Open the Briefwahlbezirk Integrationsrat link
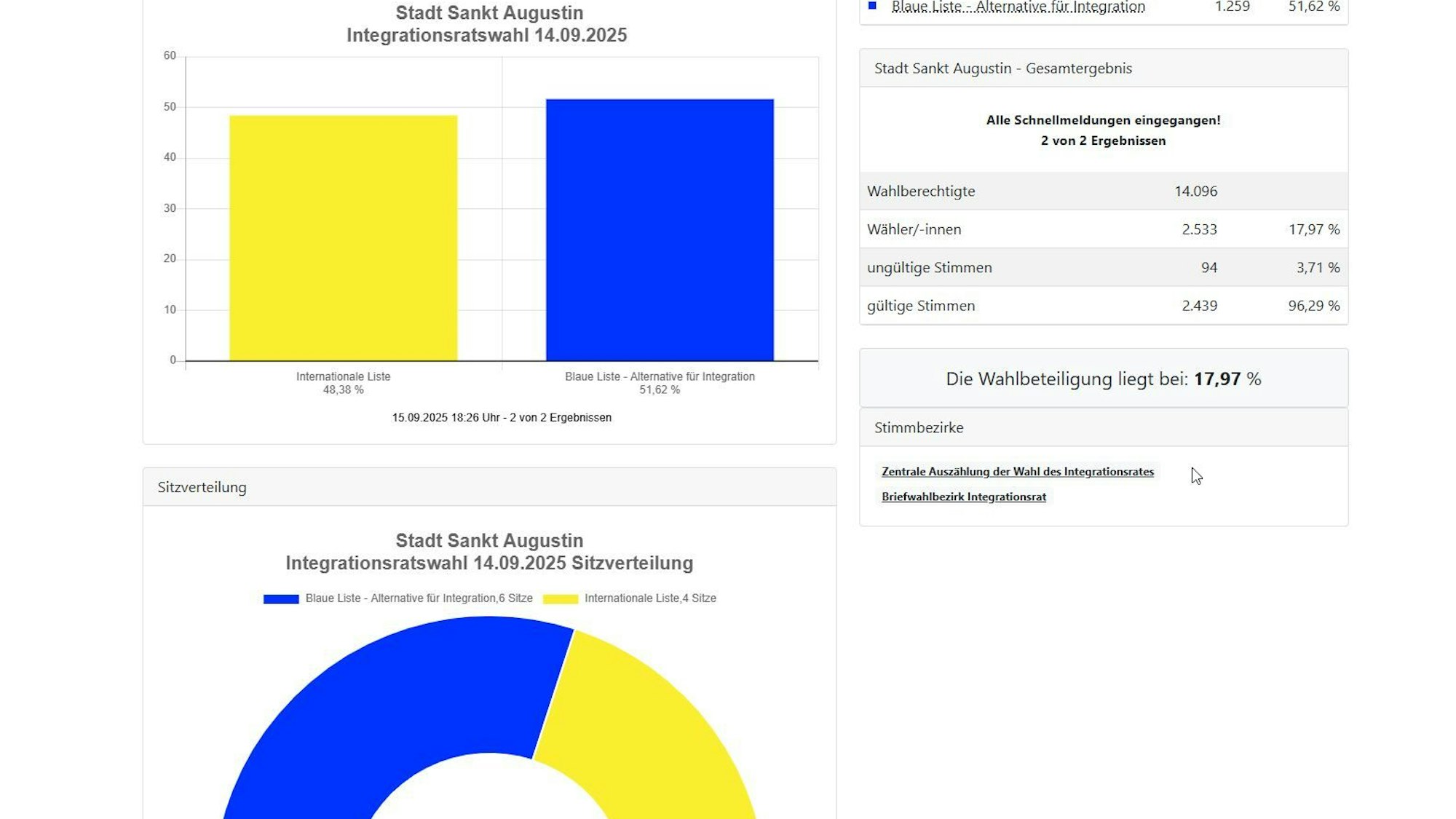The height and width of the screenshot is (819, 1456). click(964, 496)
